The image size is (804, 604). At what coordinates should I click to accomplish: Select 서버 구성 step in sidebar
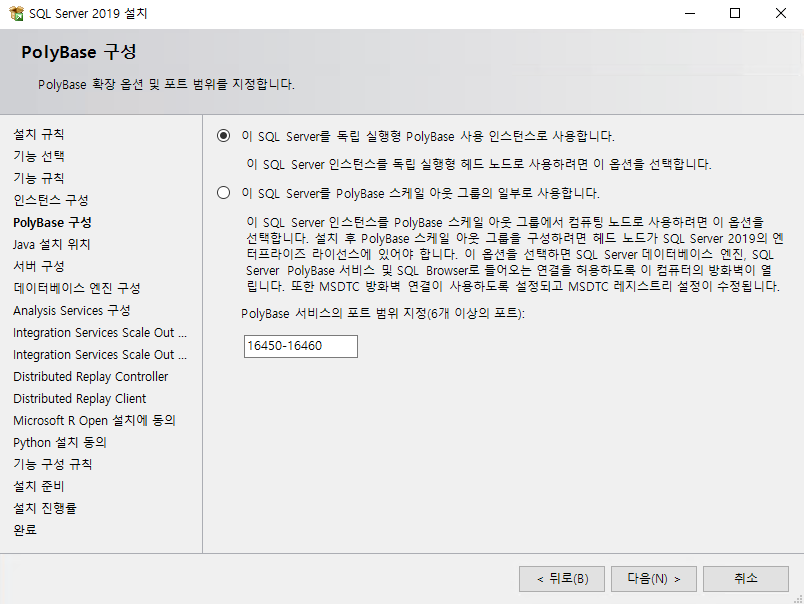click(39, 266)
